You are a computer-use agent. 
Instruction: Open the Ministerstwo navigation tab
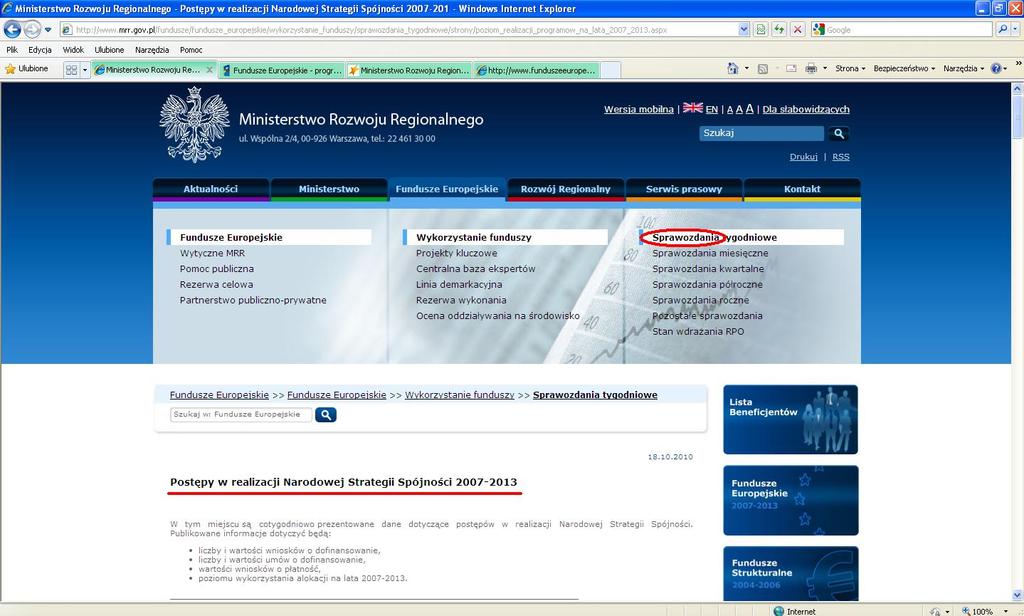pos(329,189)
